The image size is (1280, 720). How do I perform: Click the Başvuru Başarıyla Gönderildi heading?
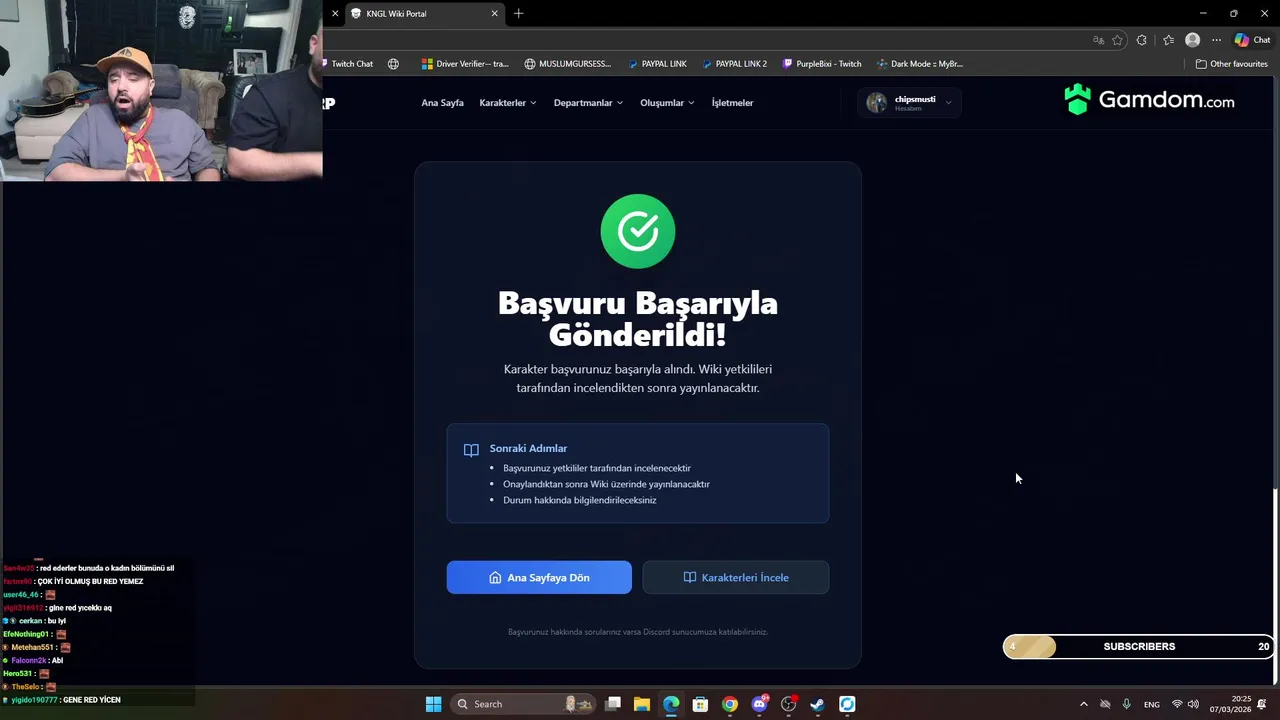point(638,319)
